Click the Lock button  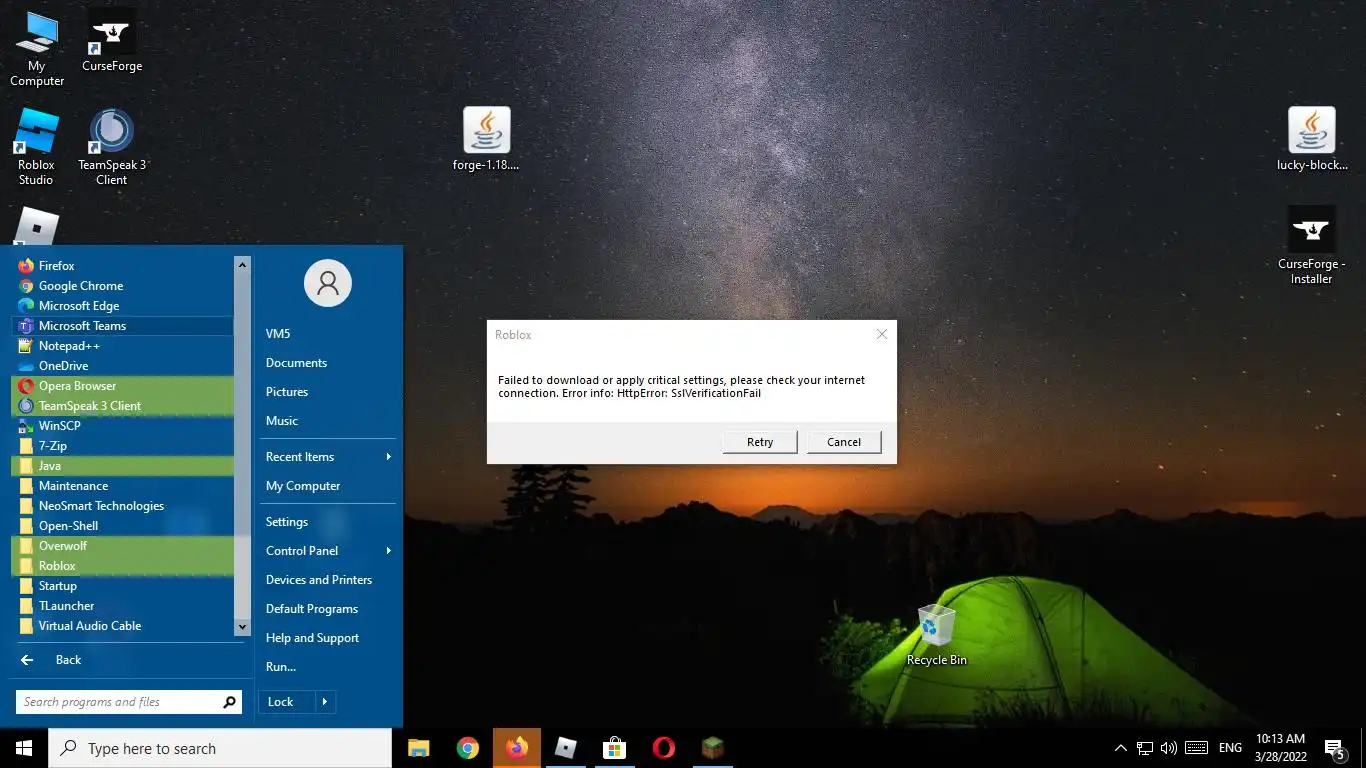tap(286, 702)
